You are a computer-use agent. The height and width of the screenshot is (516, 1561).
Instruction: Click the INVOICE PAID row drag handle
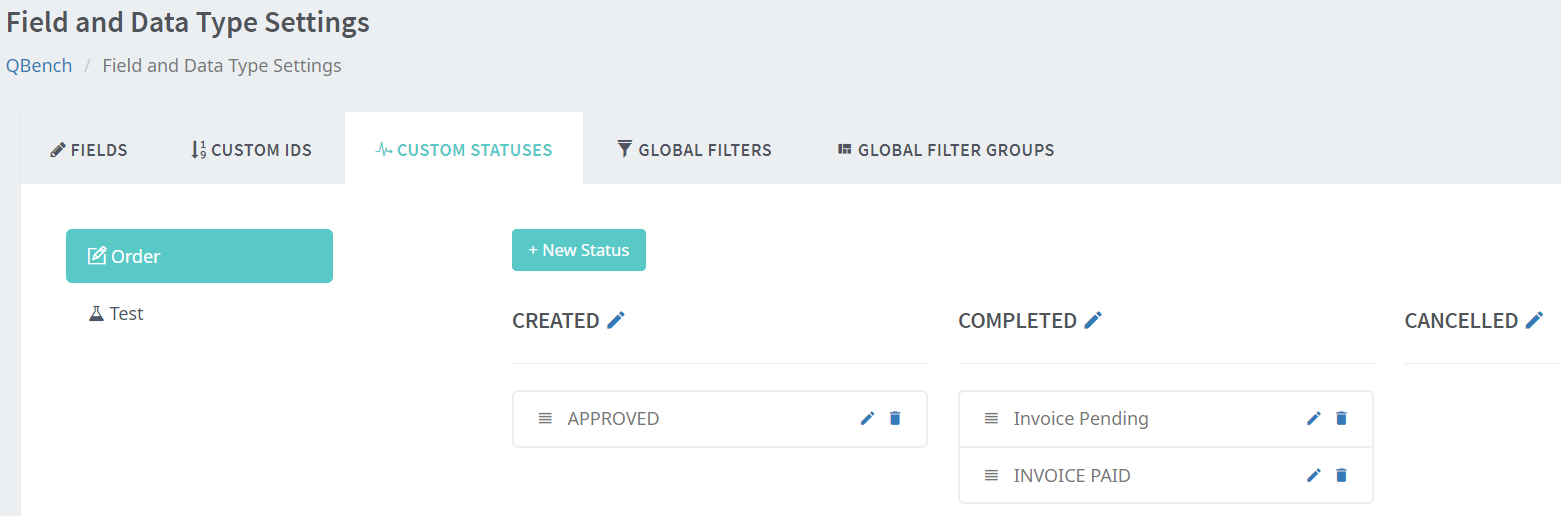click(x=991, y=475)
